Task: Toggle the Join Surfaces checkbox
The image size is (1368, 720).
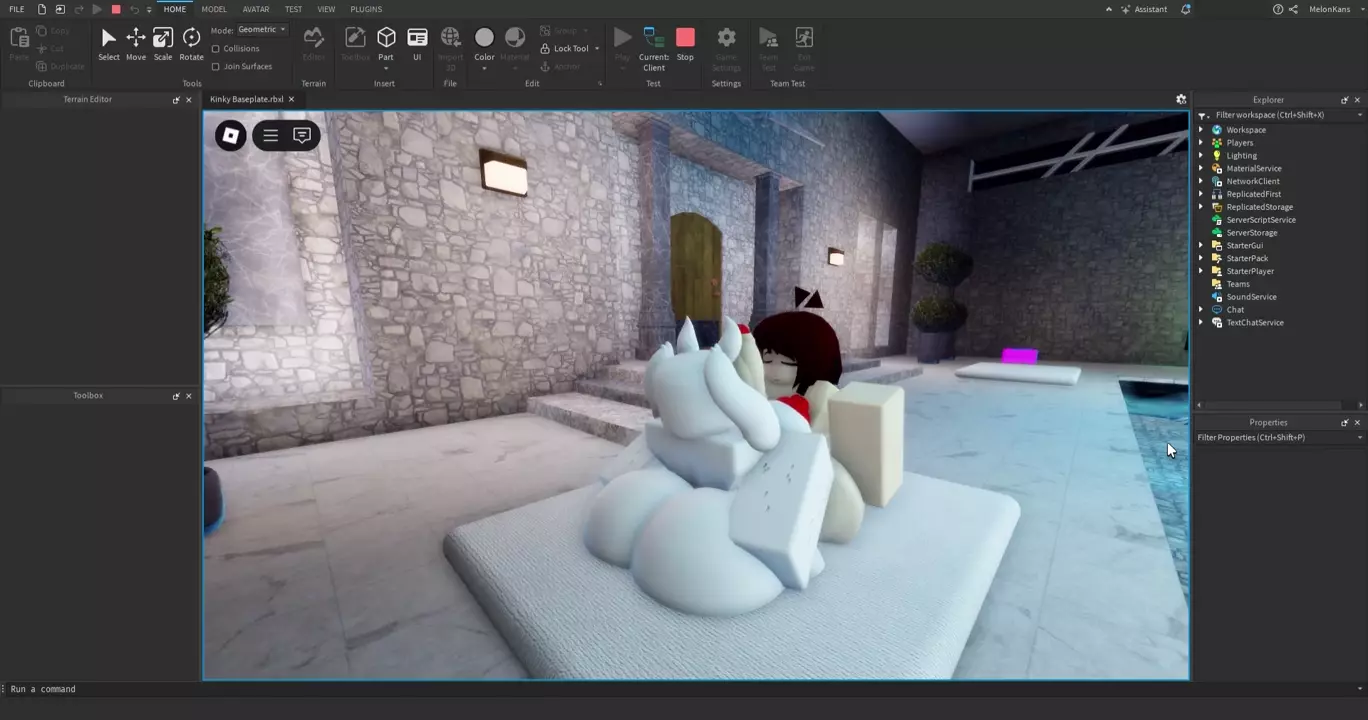Action: tap(216, 67)
